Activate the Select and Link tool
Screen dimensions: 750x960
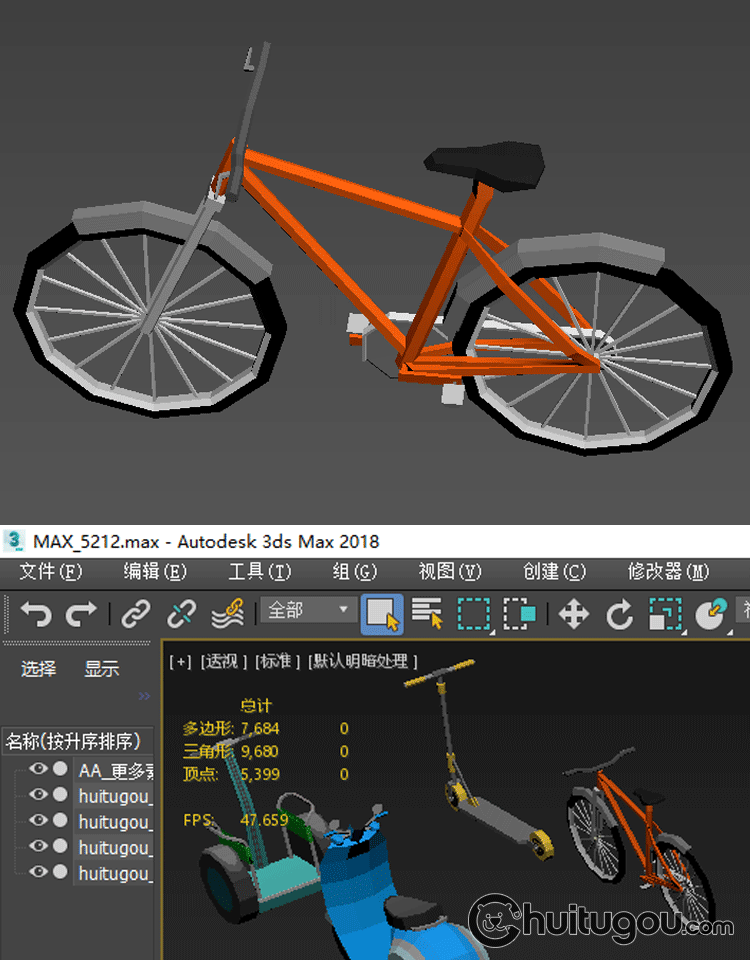[x=136, y=613]
